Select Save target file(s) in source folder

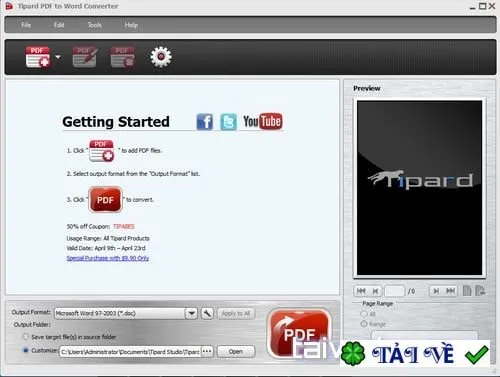[x=25, y=337]
